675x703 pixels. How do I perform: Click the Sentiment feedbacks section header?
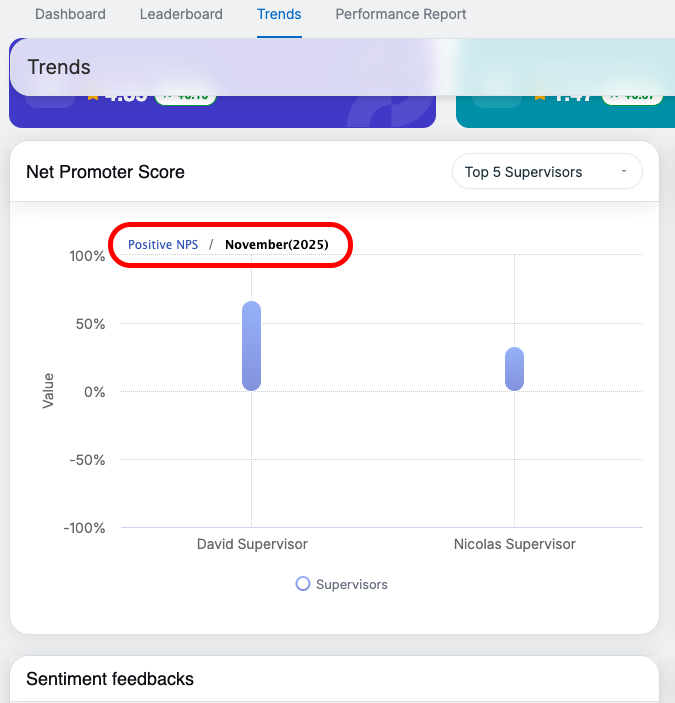(x=110, y=679)
